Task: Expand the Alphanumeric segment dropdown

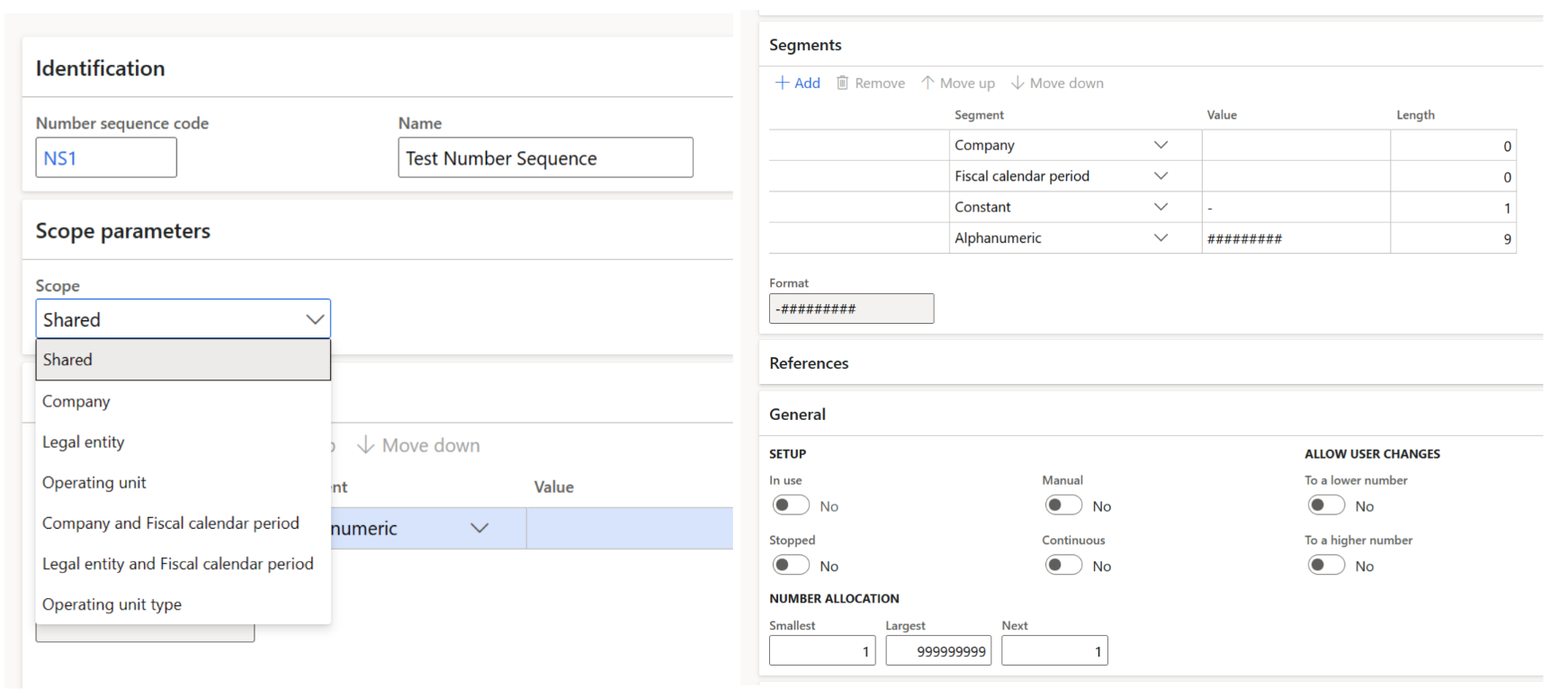Action: [x=1160, y=238]
